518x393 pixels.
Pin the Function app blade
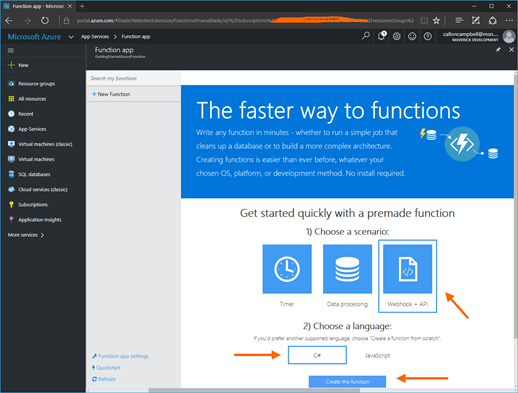[498, 50]
